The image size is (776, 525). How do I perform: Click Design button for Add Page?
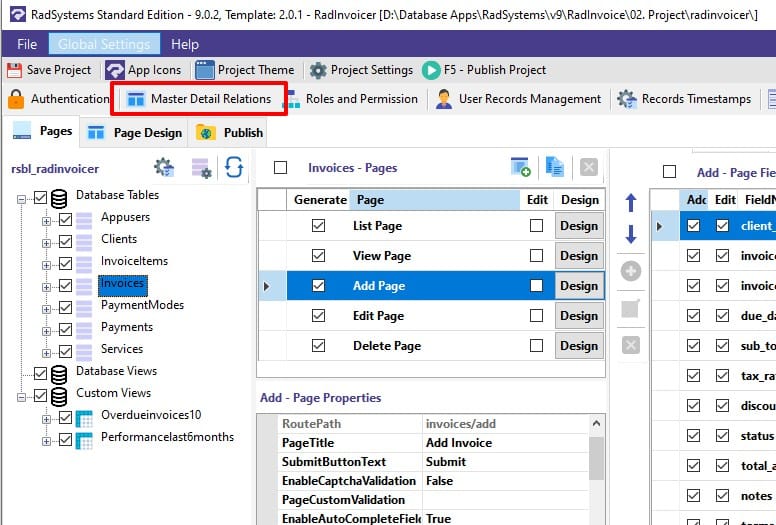point(579,286)
